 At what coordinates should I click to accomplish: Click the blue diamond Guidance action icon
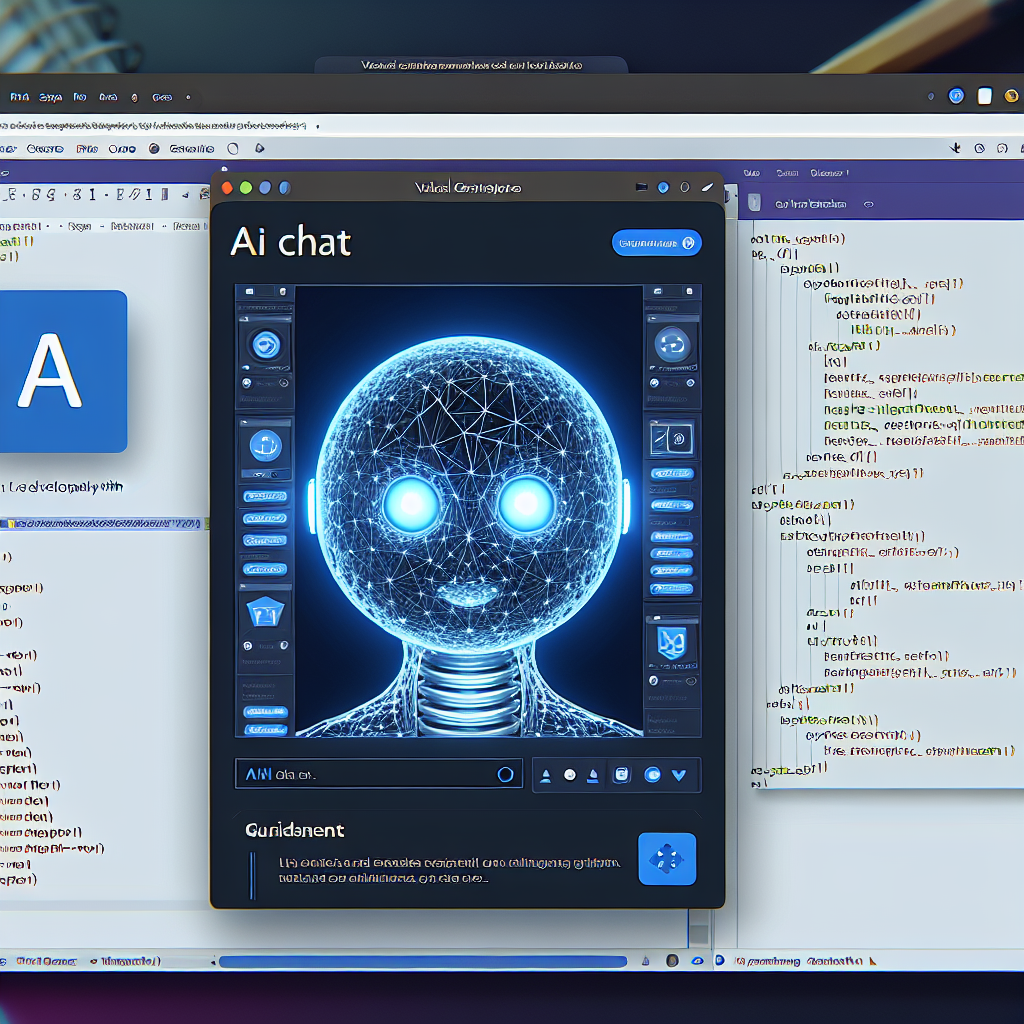coord(667,859)
